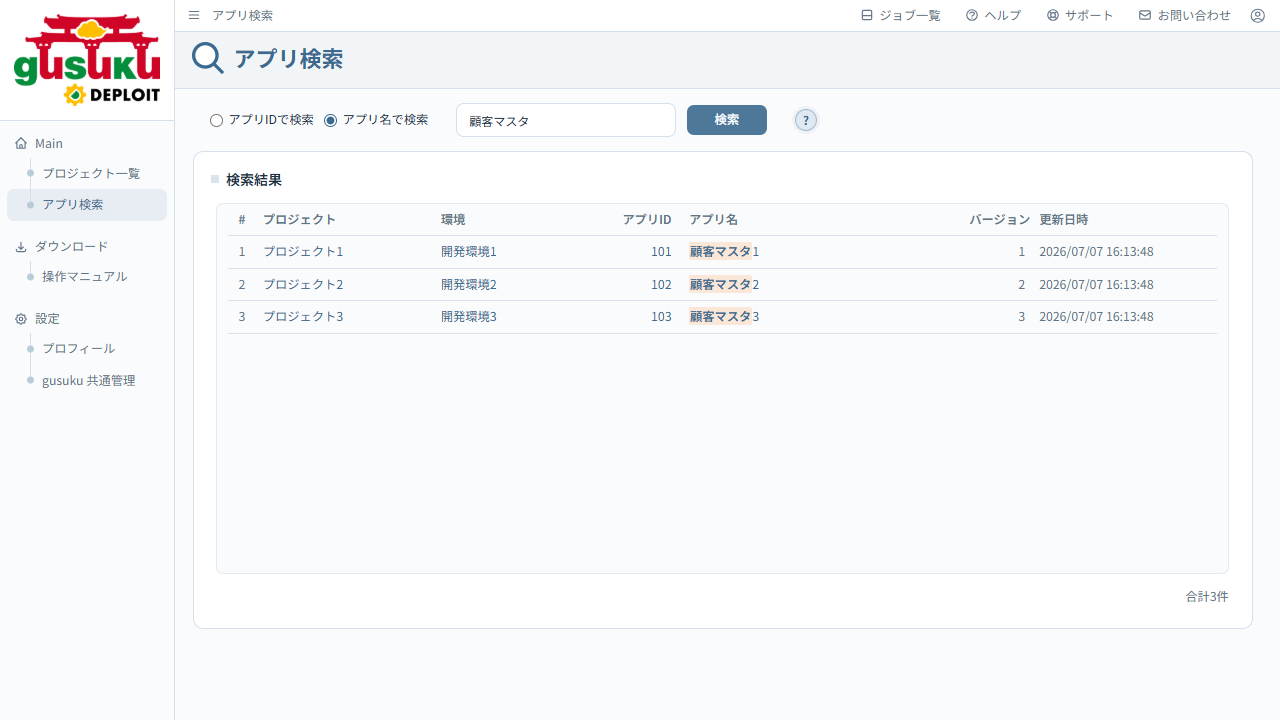Click app ID 102 cell
The height and width of the screenshot is (720, 1280).
[x=661, y=284]
